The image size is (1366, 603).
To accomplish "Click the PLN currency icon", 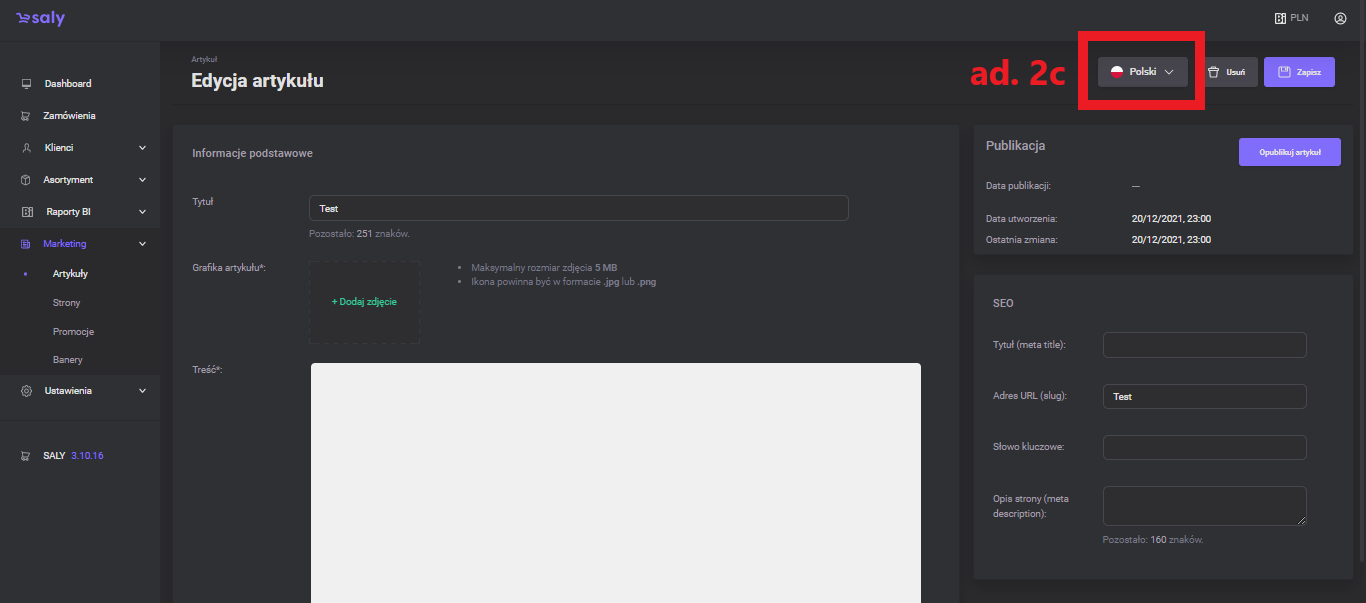I will tap(1279, 18).
